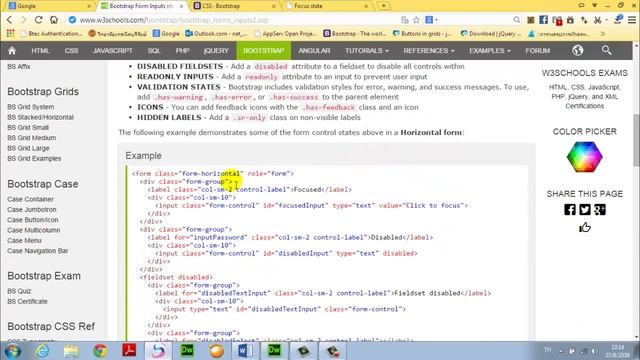Open Chrome from the taskbar
640x360 pixels.
[x=100, y=351]
